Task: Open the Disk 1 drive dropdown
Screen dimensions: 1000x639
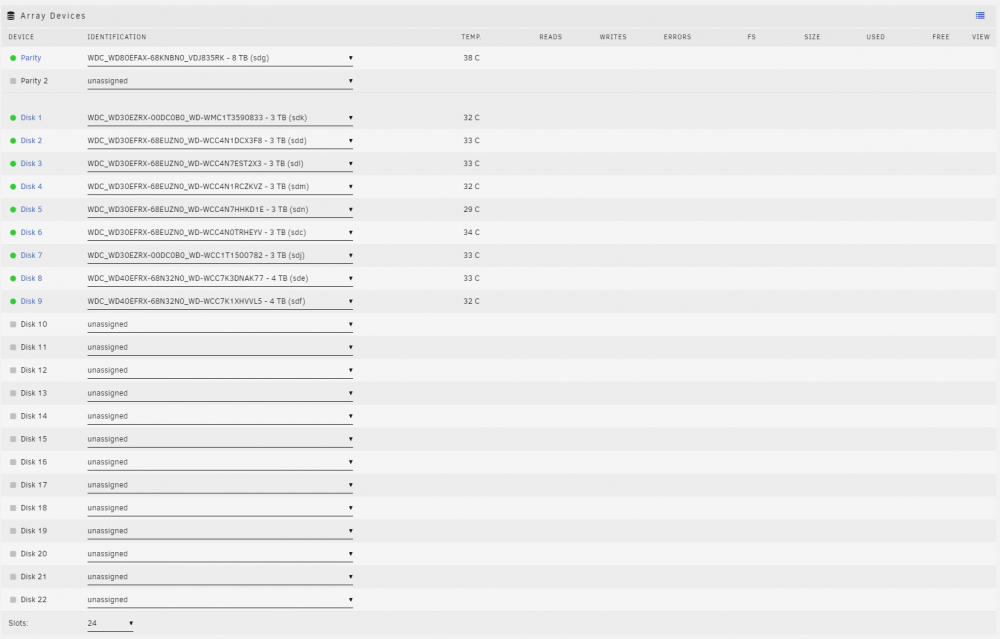Action: coord(220,118)
